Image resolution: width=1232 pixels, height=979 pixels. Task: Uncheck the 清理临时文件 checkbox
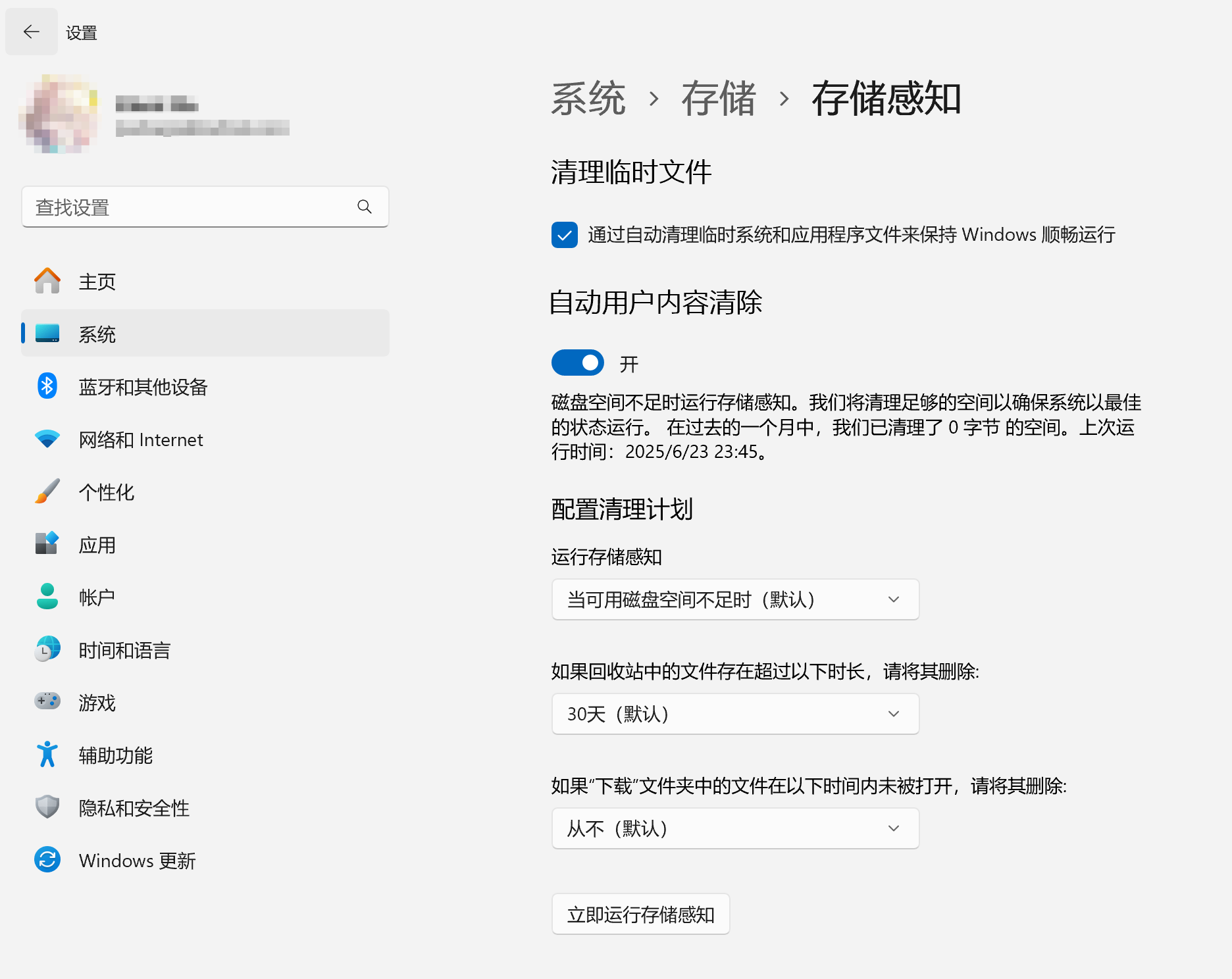coord(565,235)
